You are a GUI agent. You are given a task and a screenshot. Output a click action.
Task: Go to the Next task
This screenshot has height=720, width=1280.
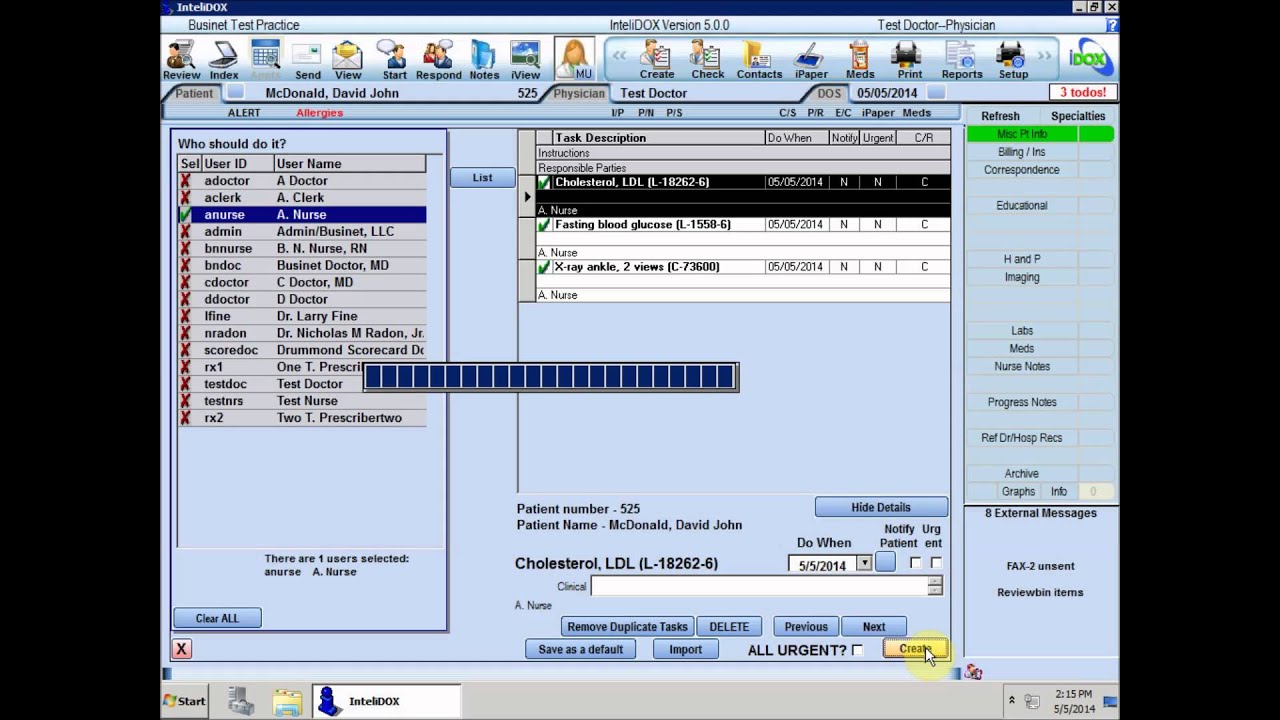click(874, 627)
